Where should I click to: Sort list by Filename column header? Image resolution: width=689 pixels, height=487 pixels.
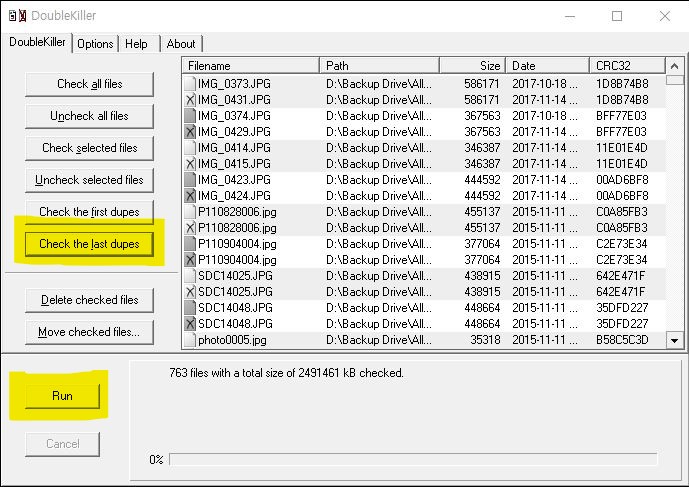pos(250,65)
